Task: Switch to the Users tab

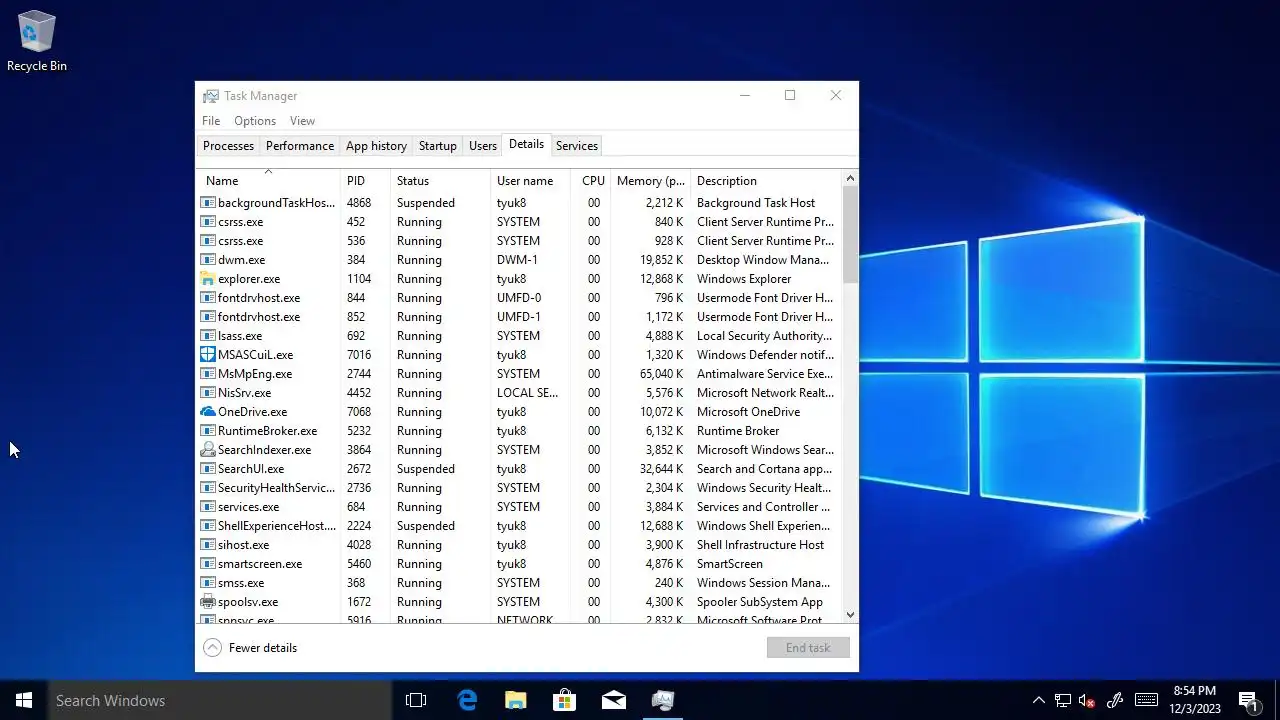Action: (483, 146)
